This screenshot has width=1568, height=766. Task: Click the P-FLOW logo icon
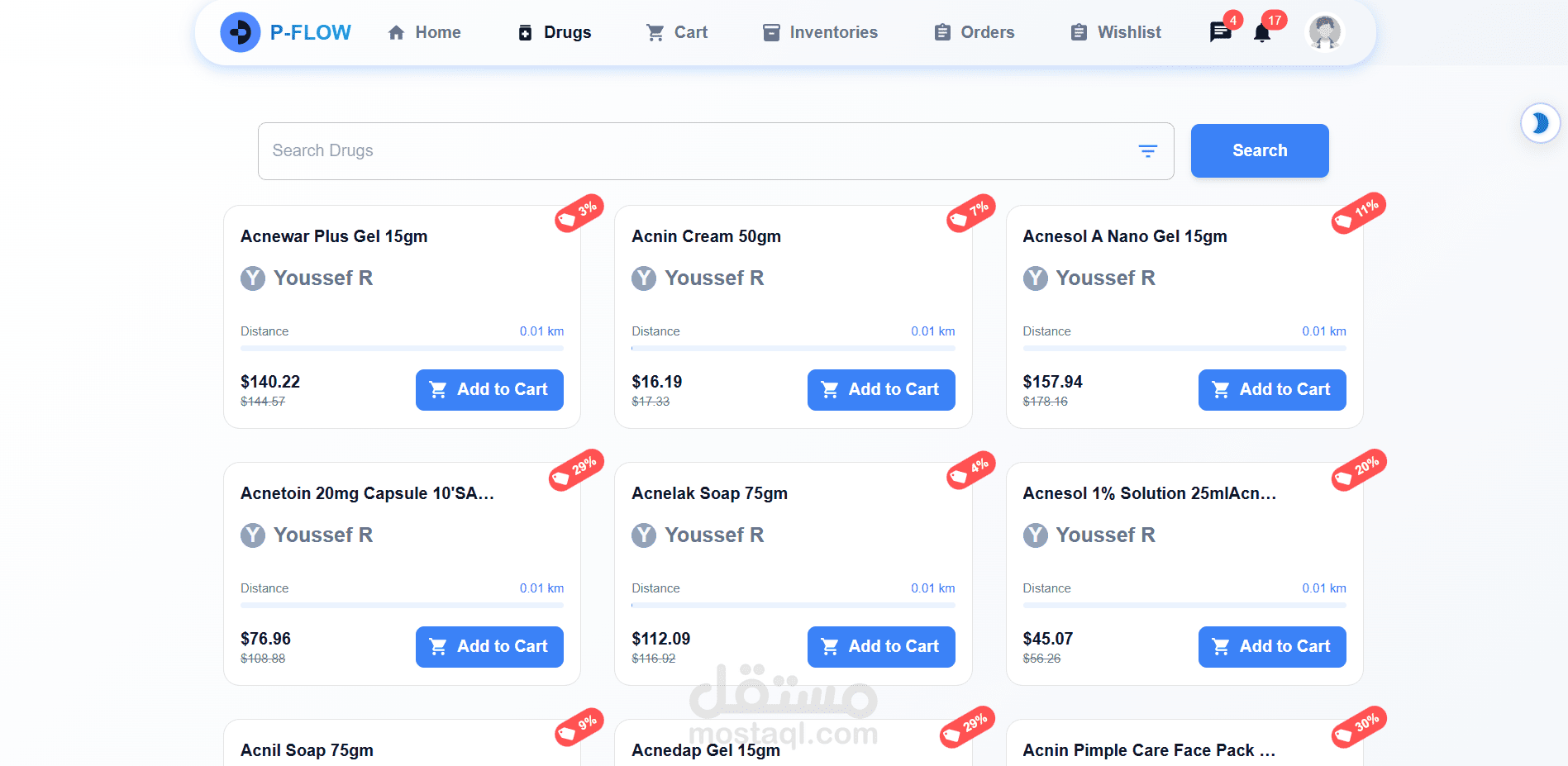pyautogui.click(x=241, y=32)
